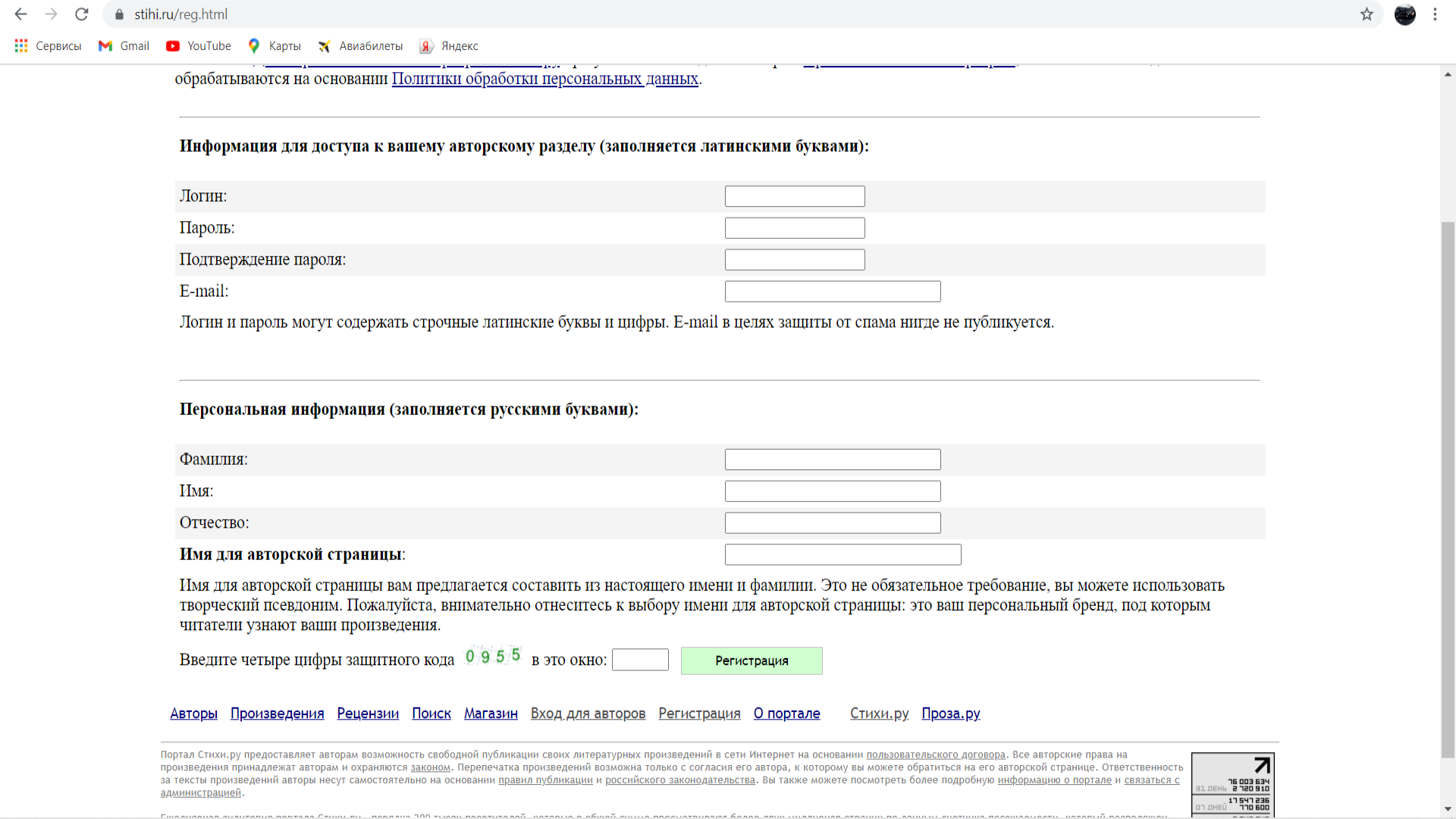This screenshot has height=819, width=1456.
Task: Open Вход для авторов link
Action: [x=588, y=714]
